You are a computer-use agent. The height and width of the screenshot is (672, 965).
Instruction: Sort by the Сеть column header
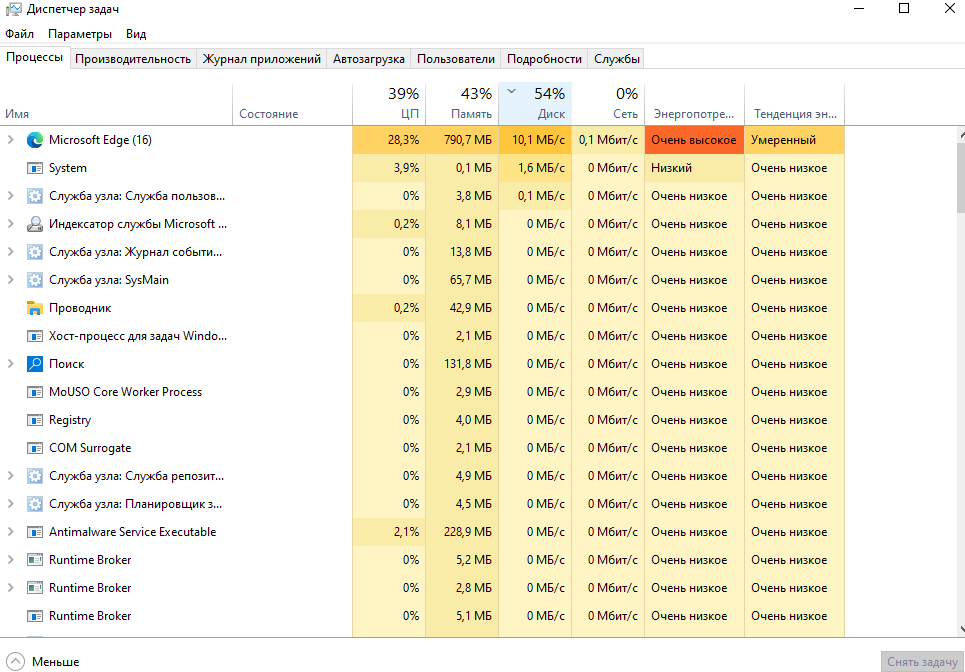pos(608,105)
